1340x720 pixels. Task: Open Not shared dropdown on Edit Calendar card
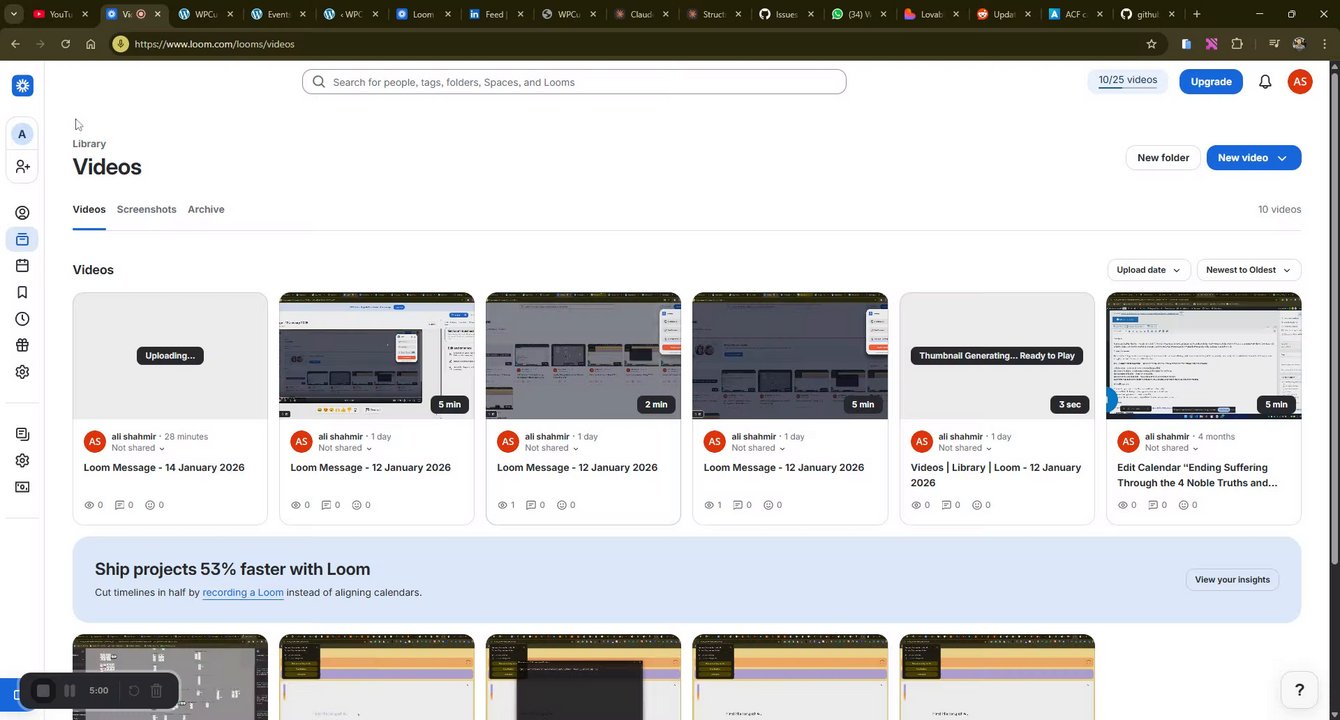tap(1172, 448)
